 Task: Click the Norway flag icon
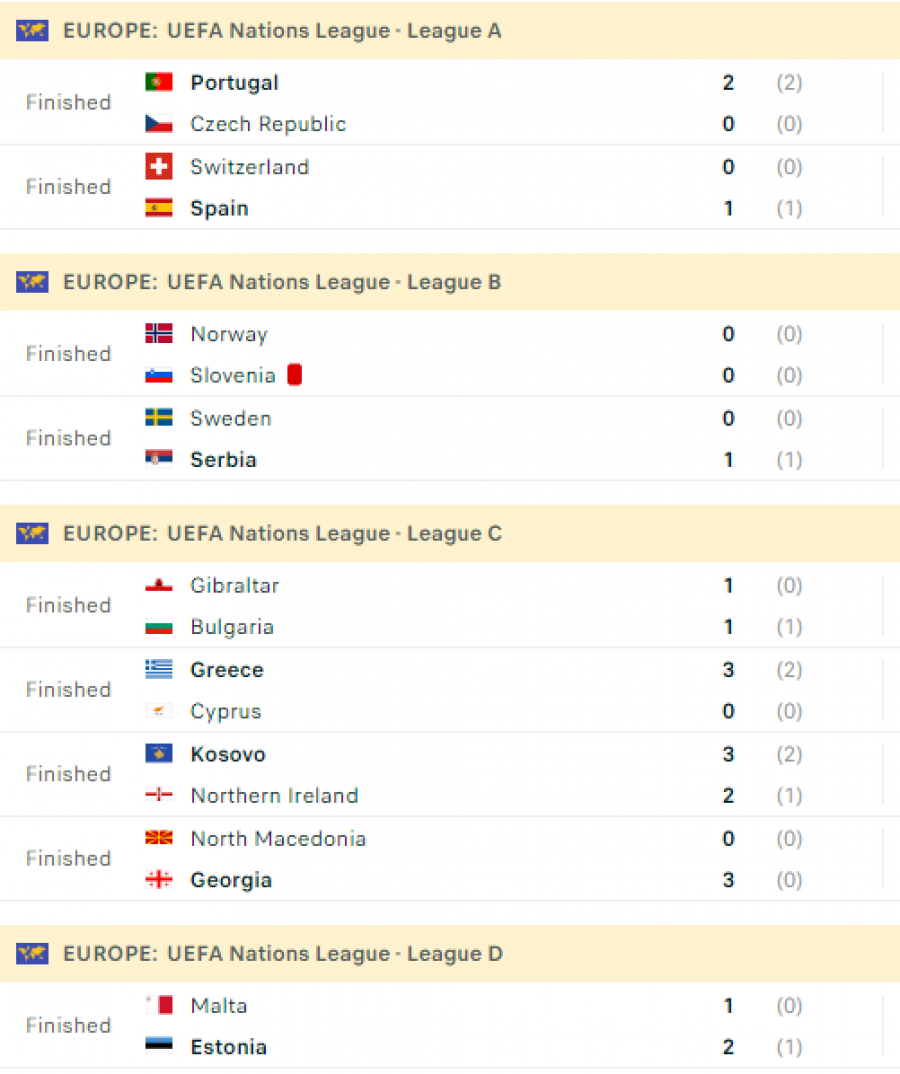pyautogui.click(x=159, y=334)
